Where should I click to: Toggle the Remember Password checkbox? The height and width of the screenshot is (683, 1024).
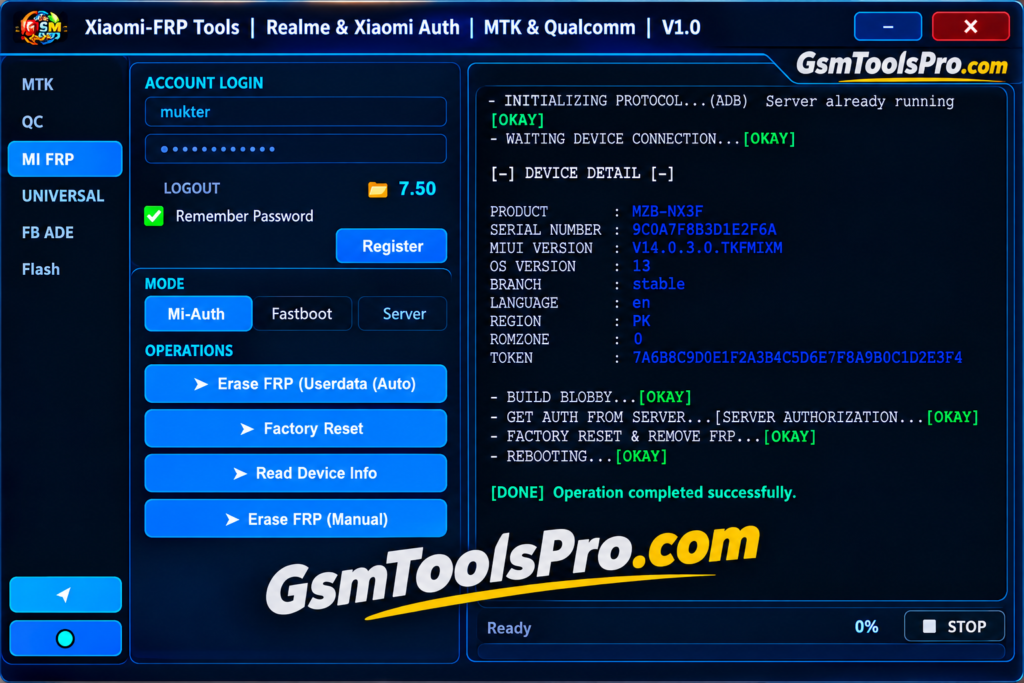coord(154,216)
